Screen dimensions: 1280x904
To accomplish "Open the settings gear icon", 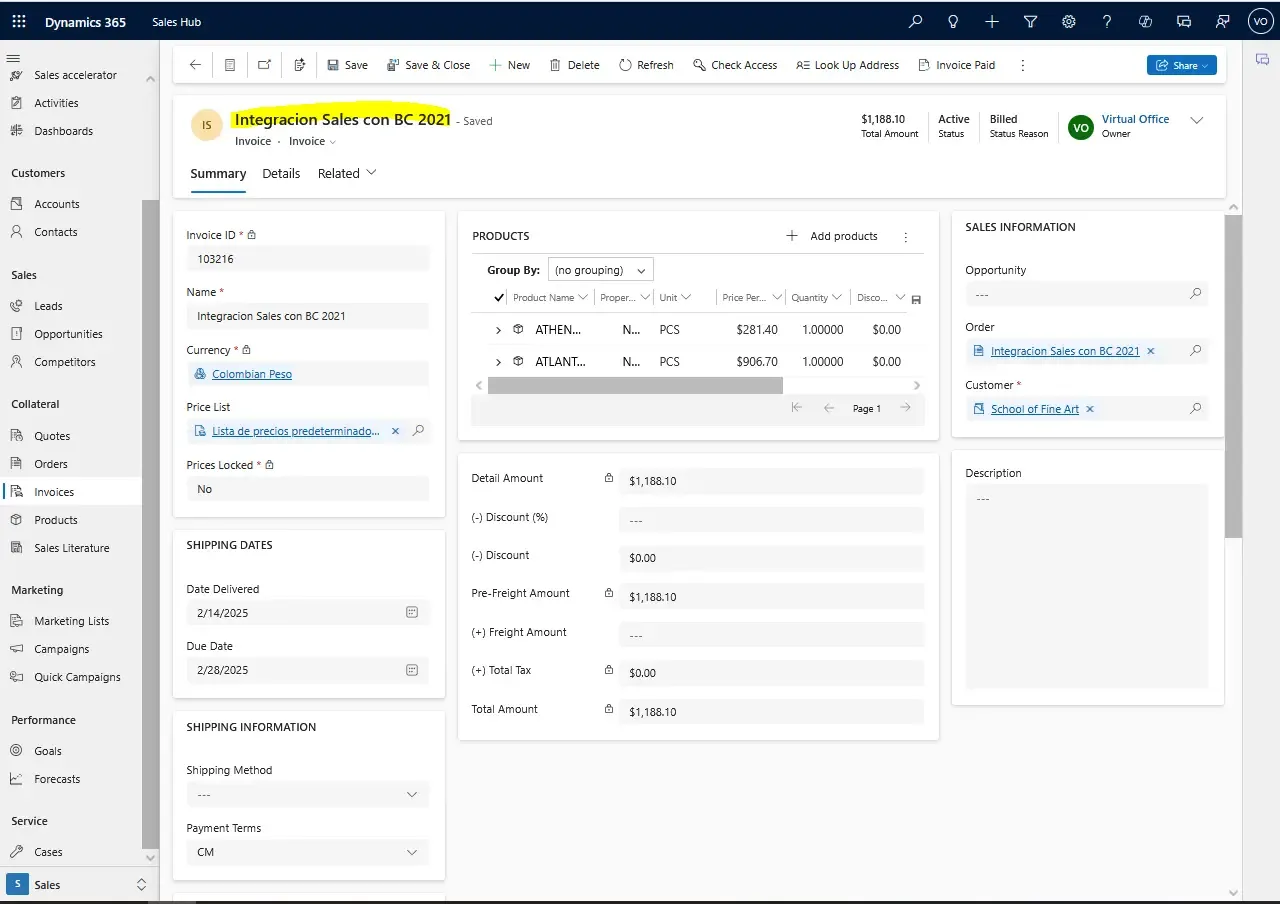I will point(1069,21).
